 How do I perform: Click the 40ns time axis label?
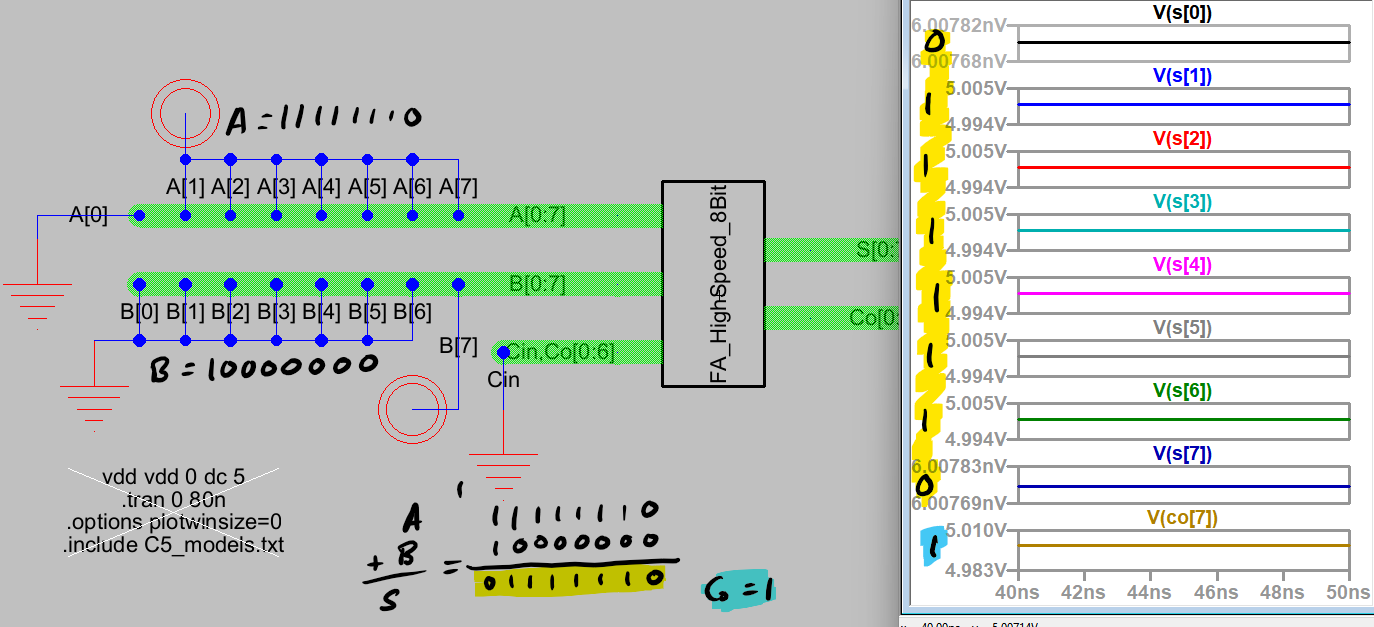pos(1018,593)
